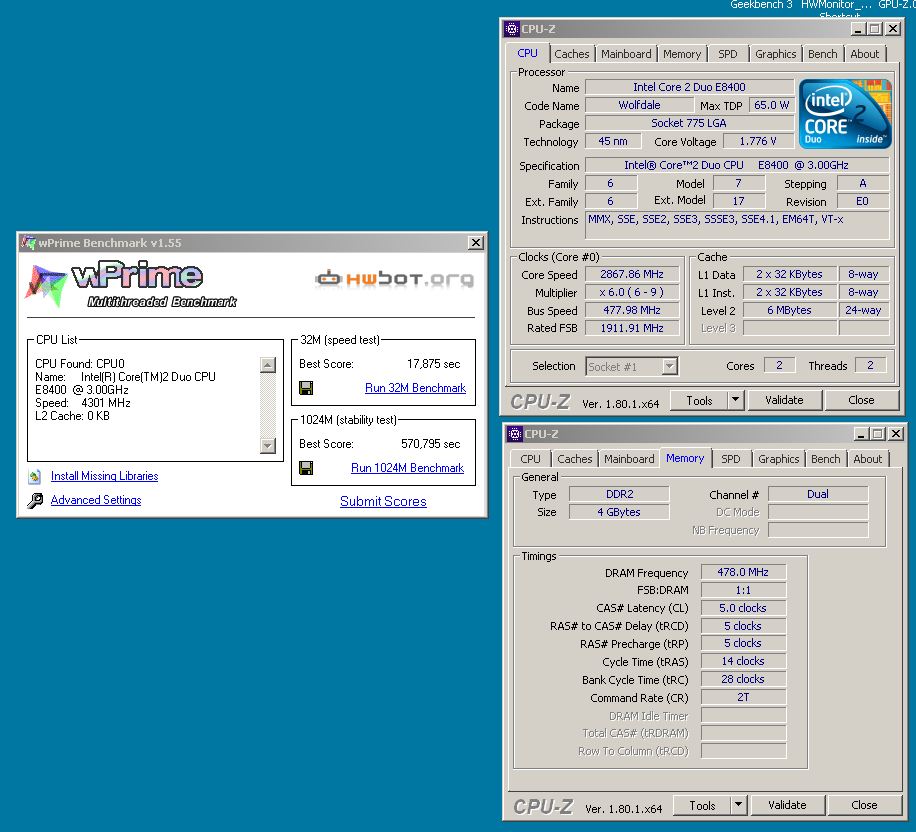Click the Core Speed 2867.86 MHz value
916x832 pixels.
coord(632,274)
